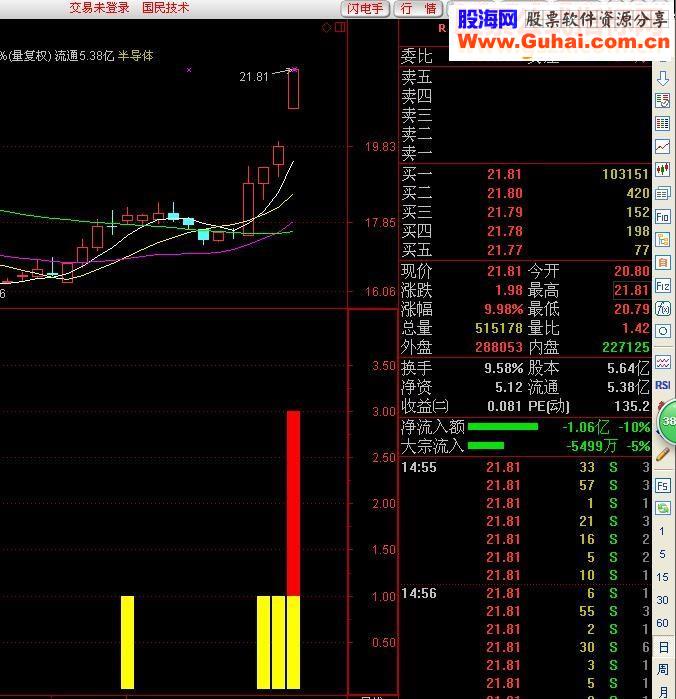
Task: Click the boxed 最高 value 21.81
Action: 631,290
